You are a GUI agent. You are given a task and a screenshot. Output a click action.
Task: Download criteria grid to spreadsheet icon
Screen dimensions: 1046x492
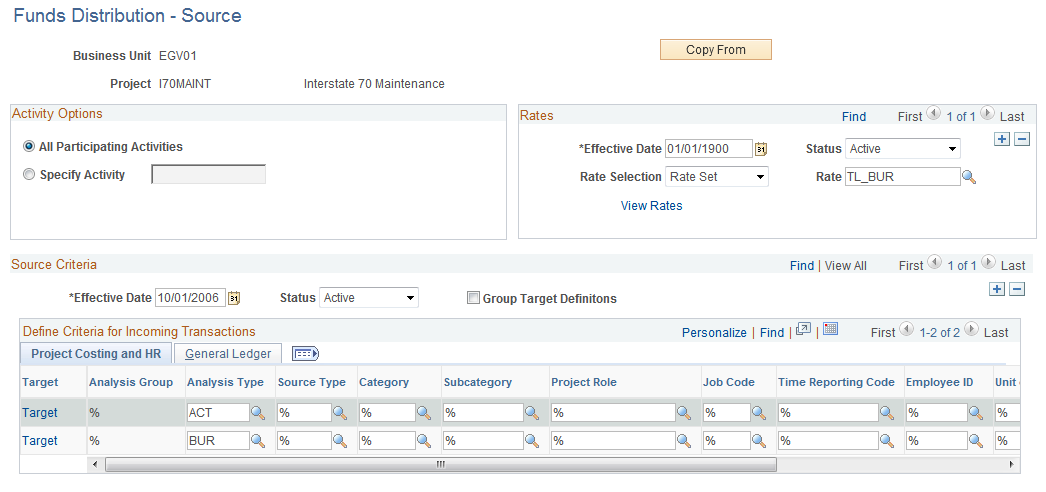tap(831, 329)
